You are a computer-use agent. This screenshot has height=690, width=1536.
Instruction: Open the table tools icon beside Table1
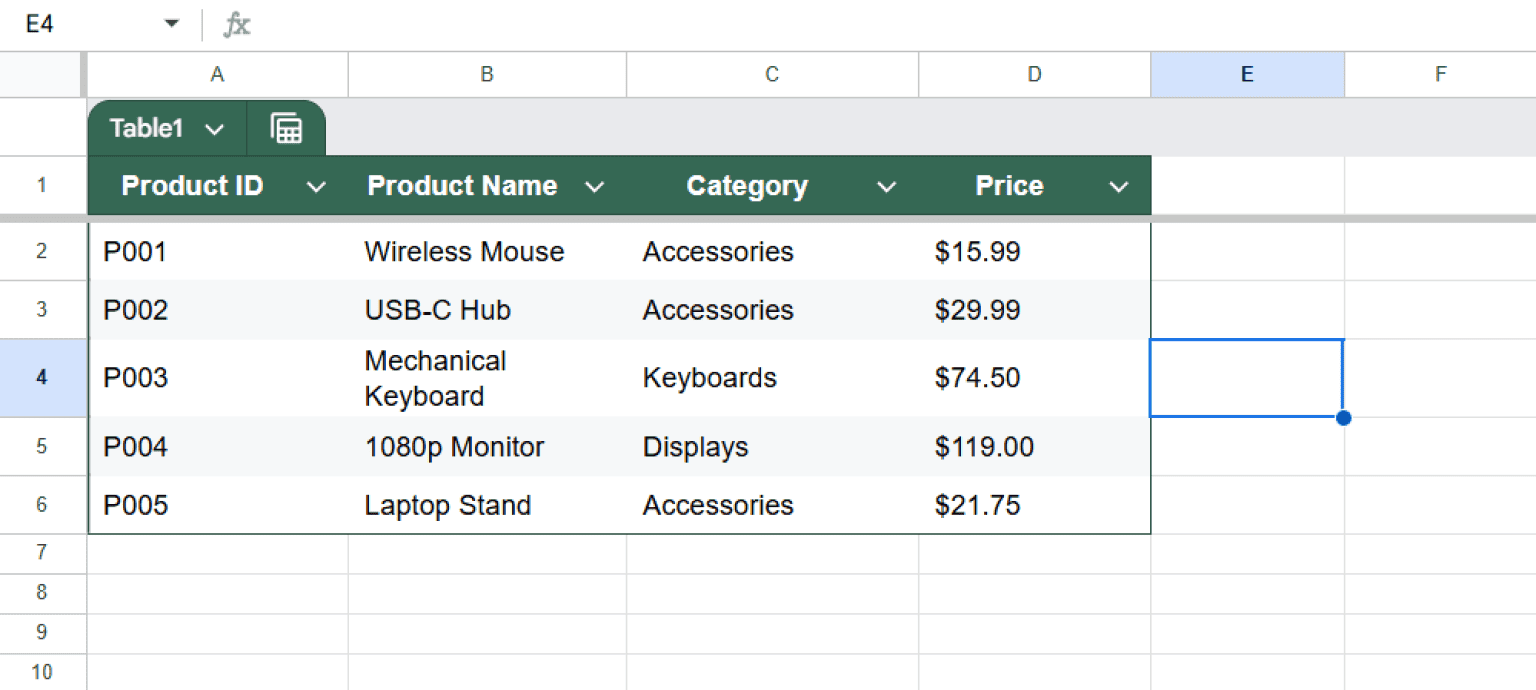286,128
